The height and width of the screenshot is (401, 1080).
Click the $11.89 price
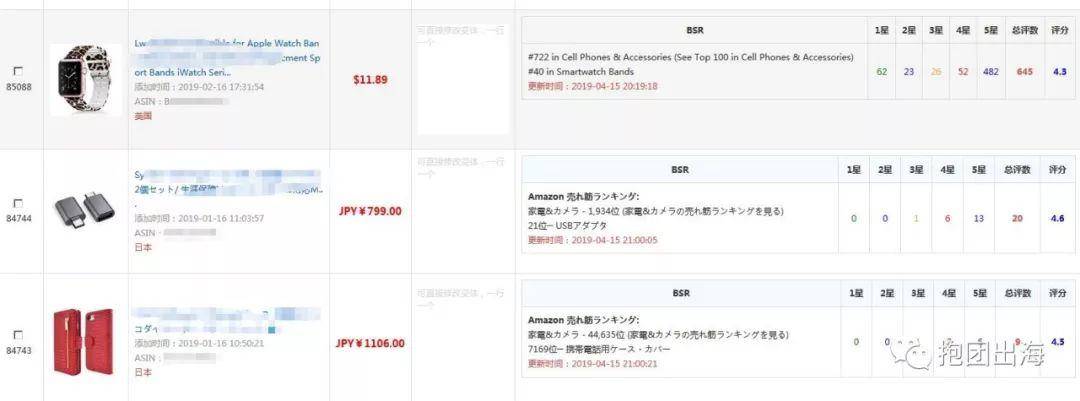(370, 79)
